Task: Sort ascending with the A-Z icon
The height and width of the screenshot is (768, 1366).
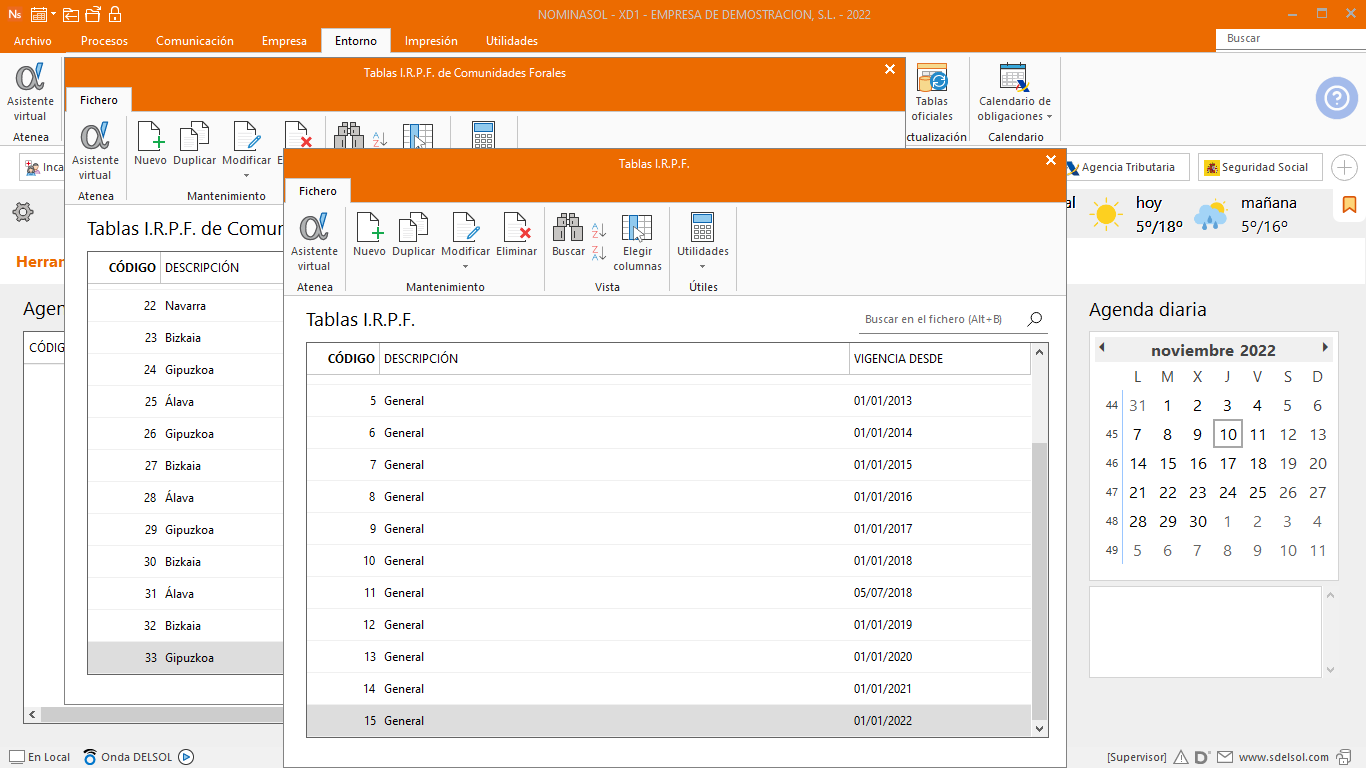Action: click(599, 230)
